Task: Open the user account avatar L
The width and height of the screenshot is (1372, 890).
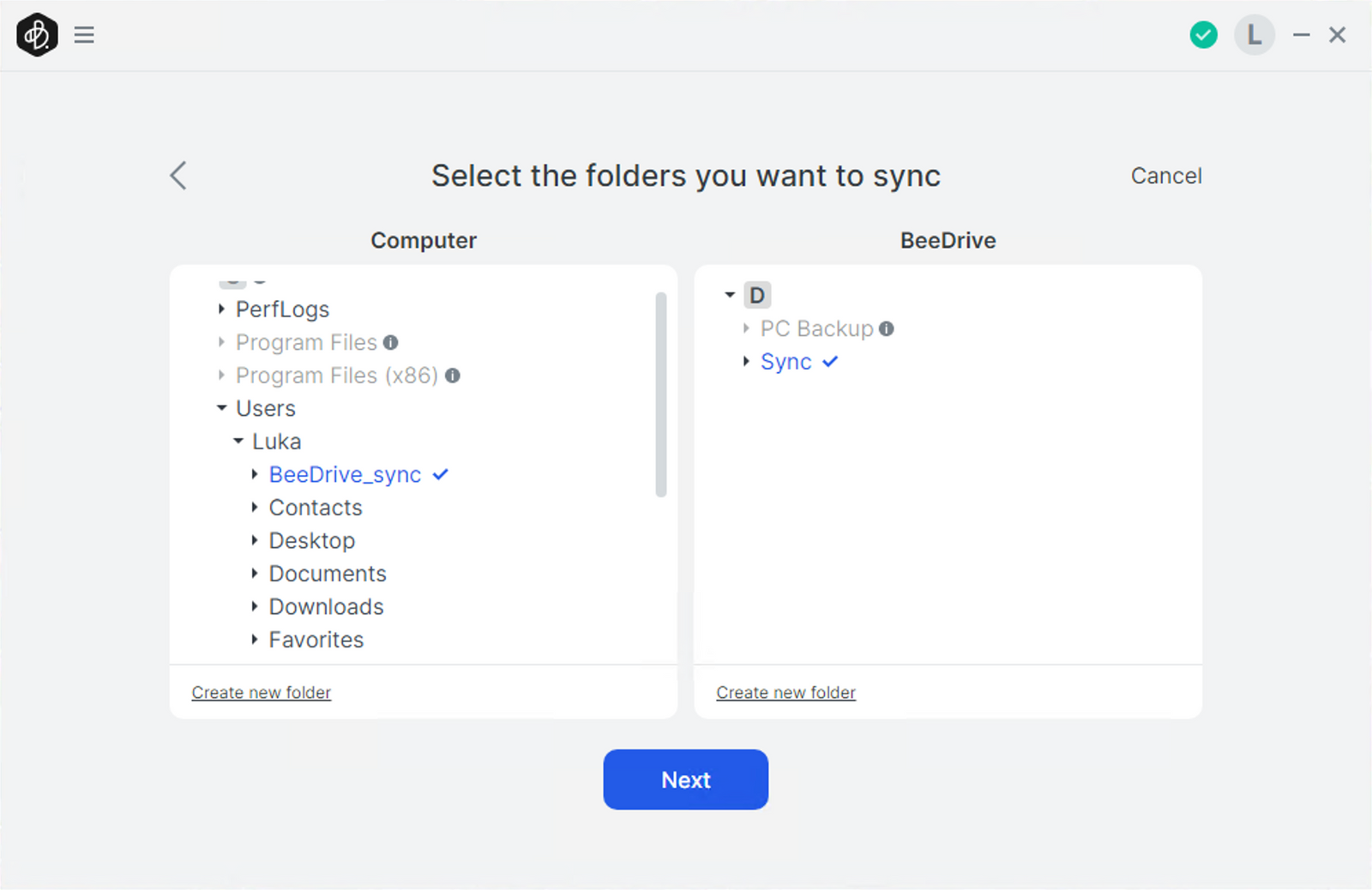Action: 1254,35
